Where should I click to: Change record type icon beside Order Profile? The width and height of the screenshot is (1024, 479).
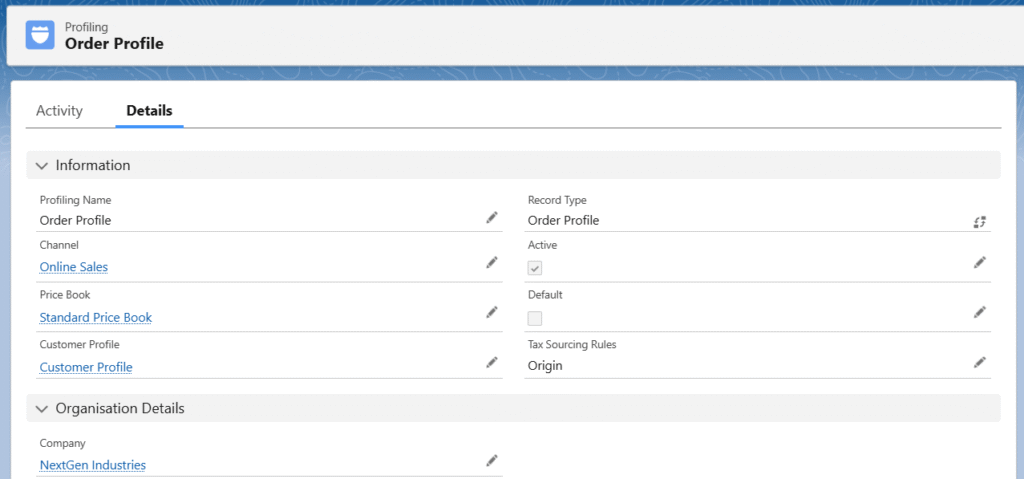pyautogui.click(x=980, y=221)
